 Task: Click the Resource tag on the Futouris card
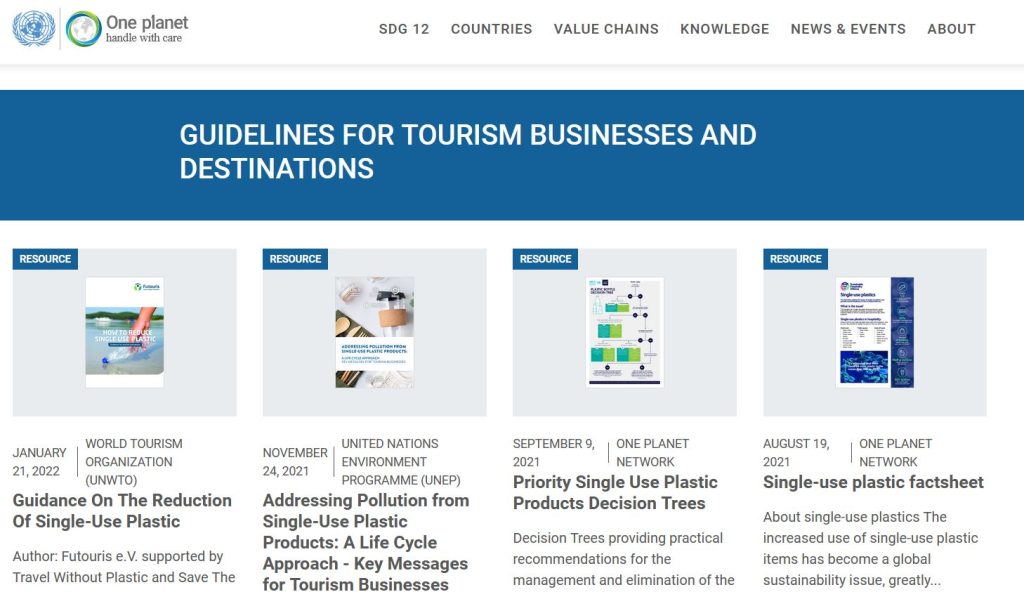[45, 259]
